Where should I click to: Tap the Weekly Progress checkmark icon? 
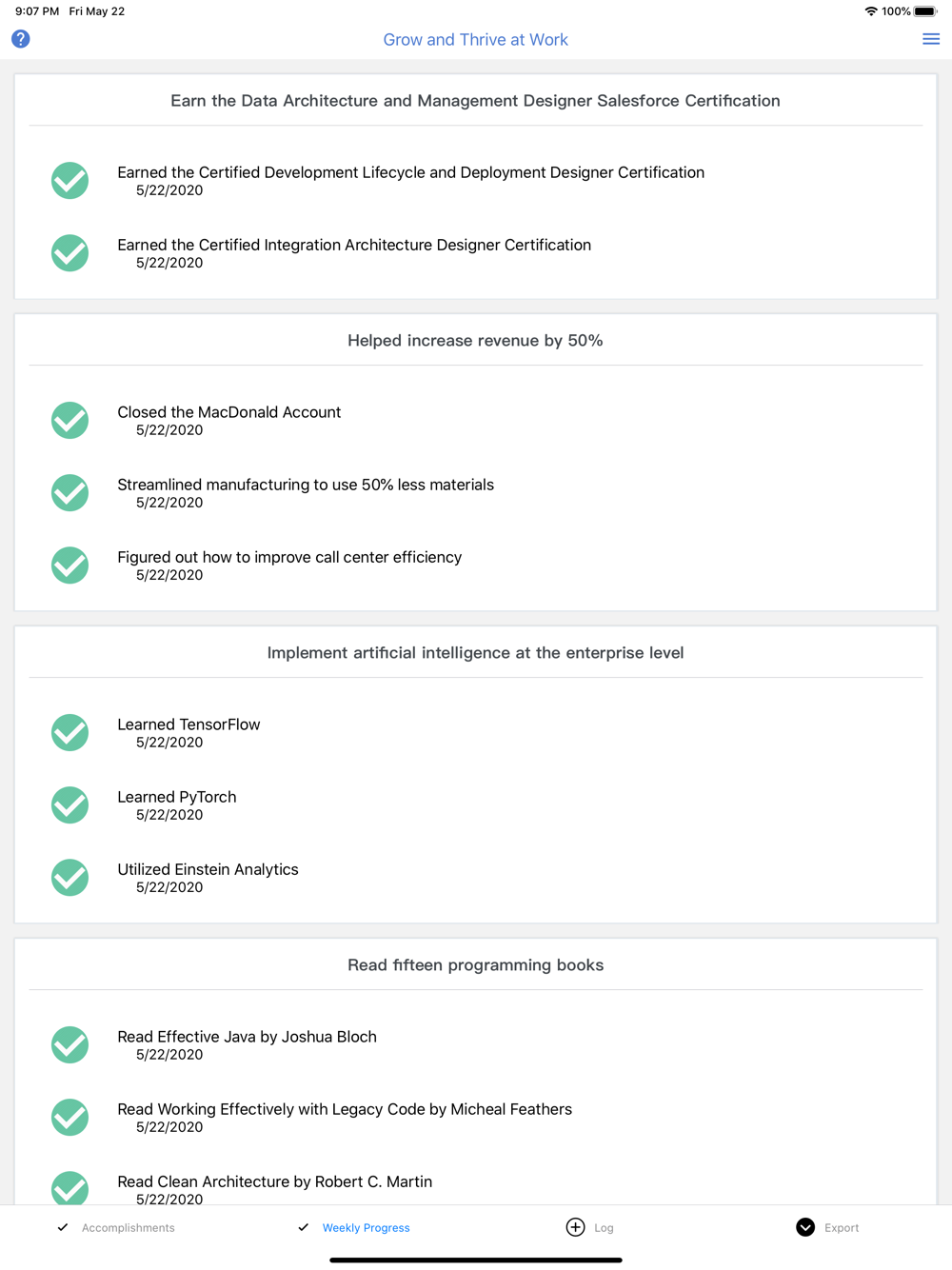[x=303, y=1227]
